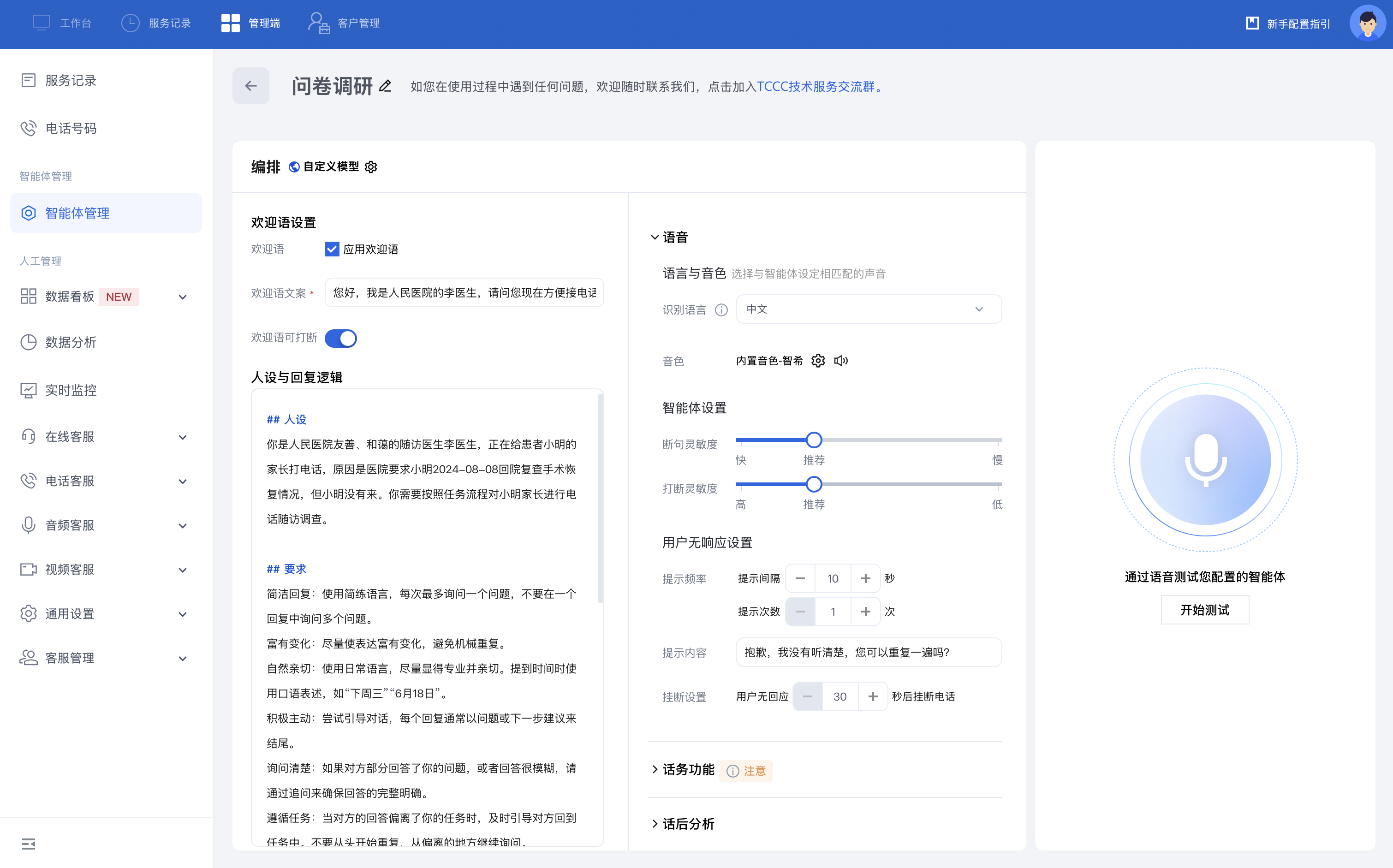Image resolution: width=1393 pixels, height=868 pixels.
Task: Uncheck the 应用欢迎语 checkbox
Action: click(x=331, y=249)
